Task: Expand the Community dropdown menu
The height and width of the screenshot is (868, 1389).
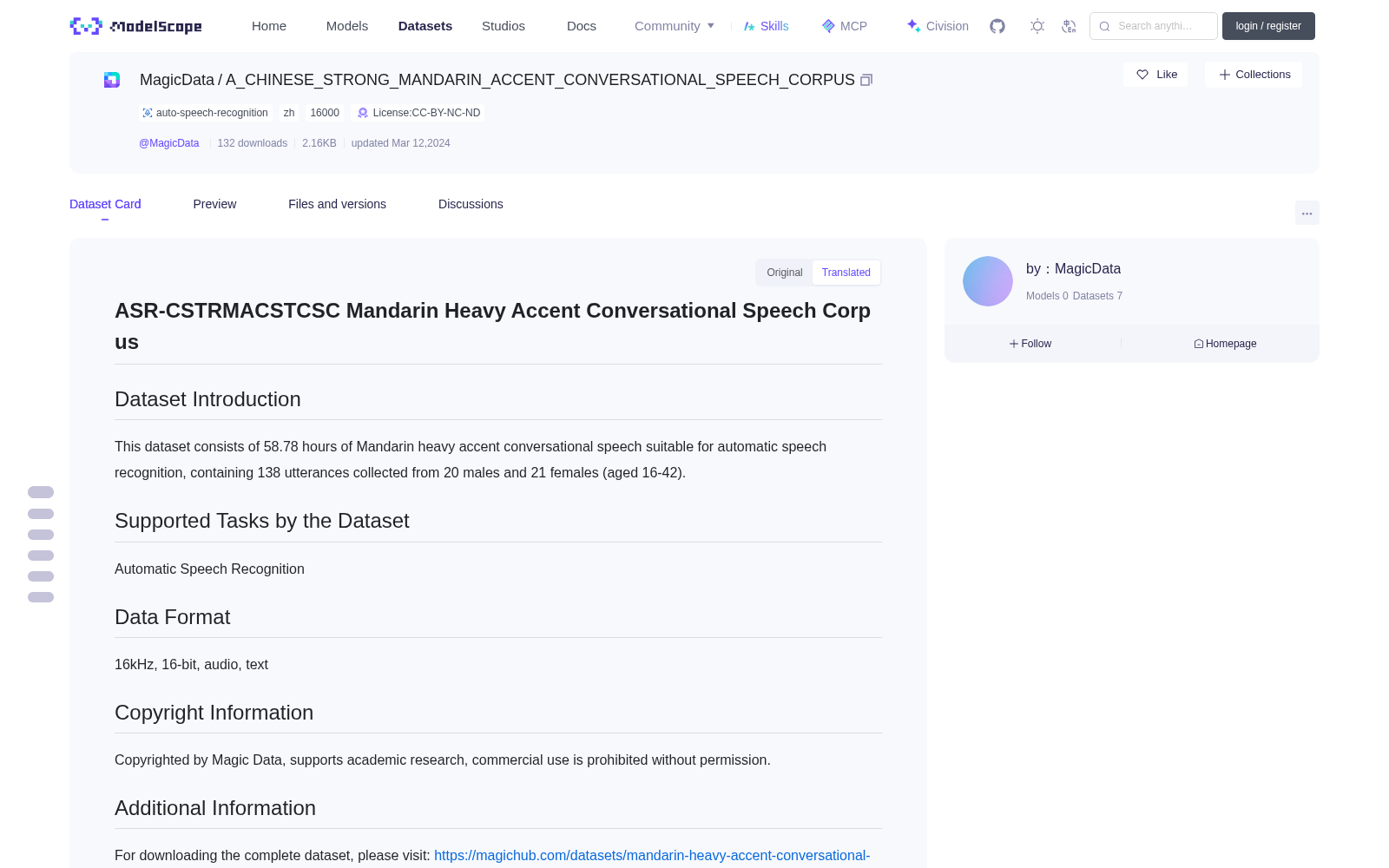Action: tap(675, 26)
